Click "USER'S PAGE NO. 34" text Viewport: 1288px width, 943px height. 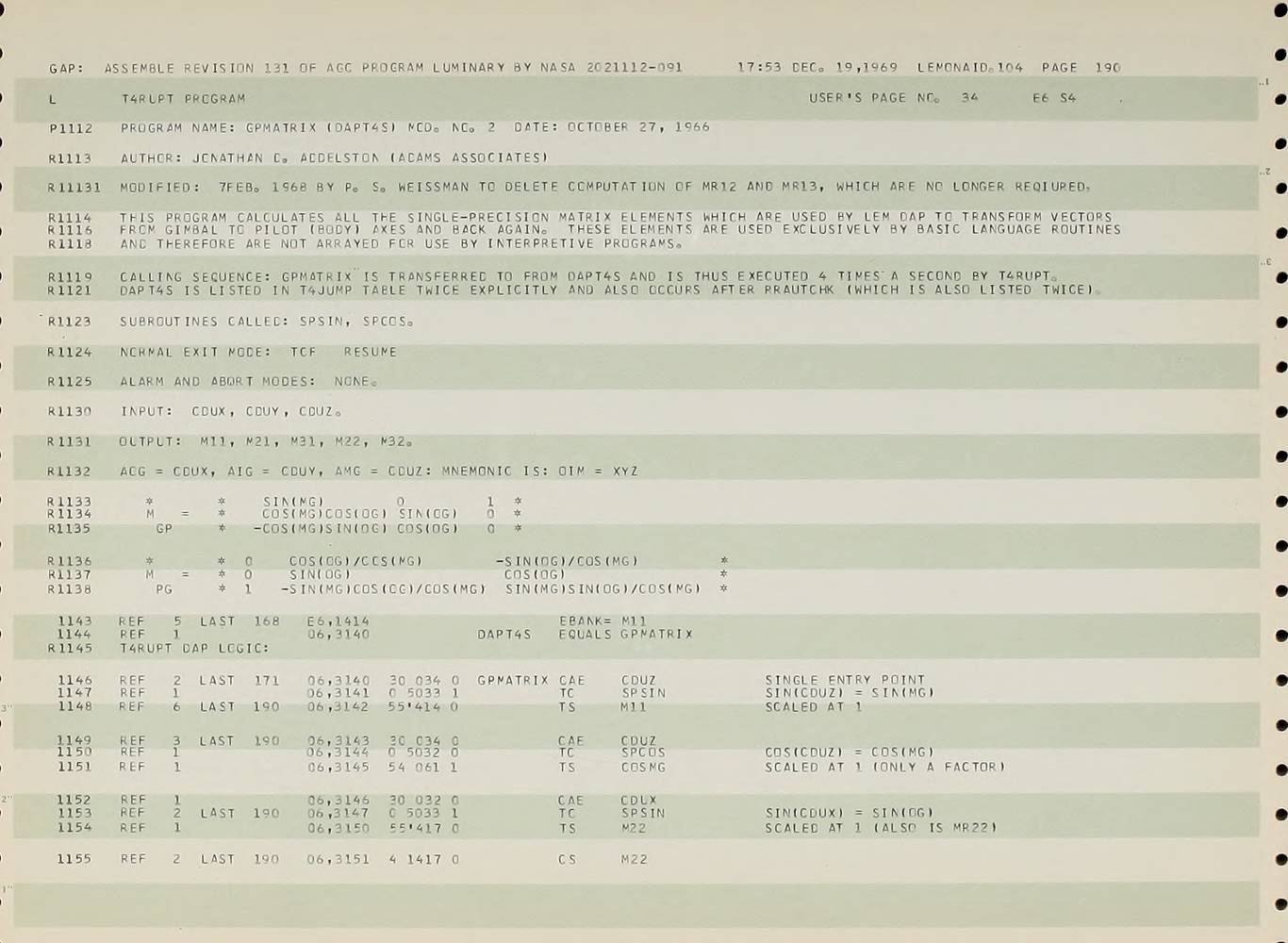click(894, 98)
